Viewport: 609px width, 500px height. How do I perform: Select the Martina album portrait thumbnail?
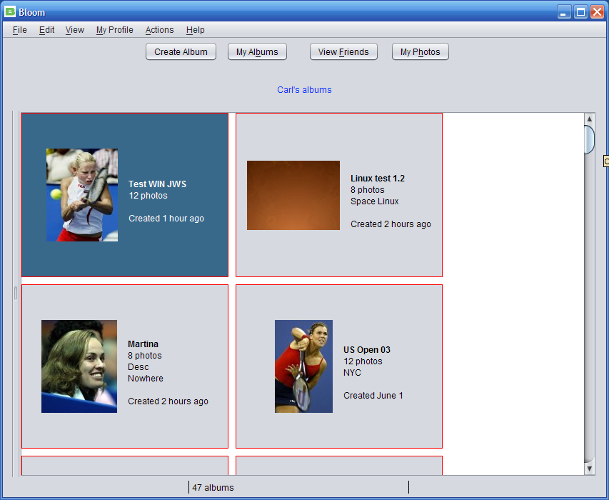pyautogui.click(x=79, y=366)
